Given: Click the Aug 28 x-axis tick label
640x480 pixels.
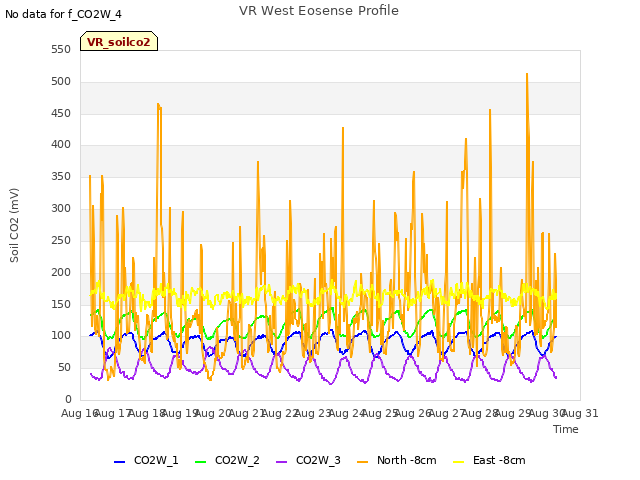Looking at the screenshot, I should pyautogui.click(x=480, y=413).
